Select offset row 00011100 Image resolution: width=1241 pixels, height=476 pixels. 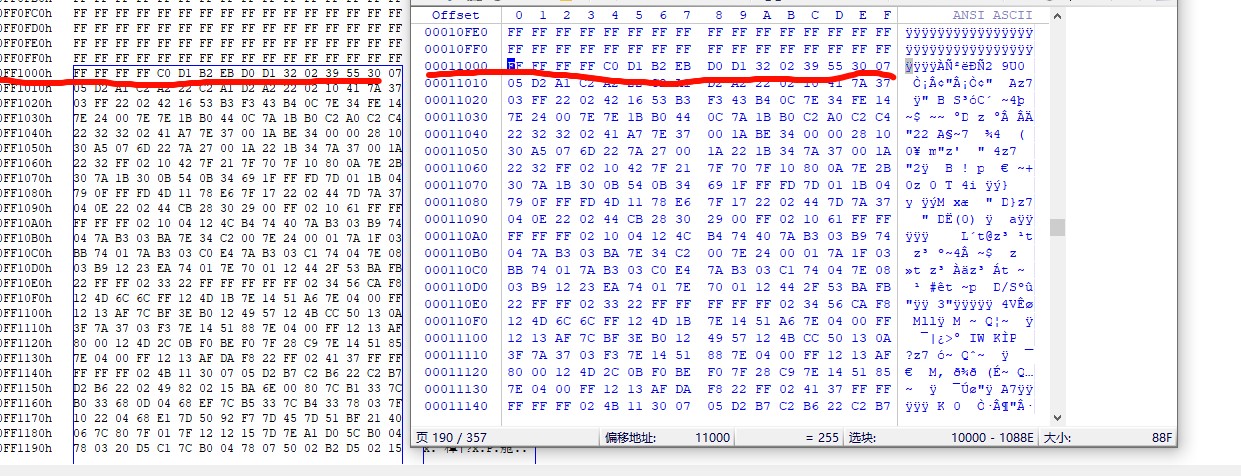pos(456,338)
